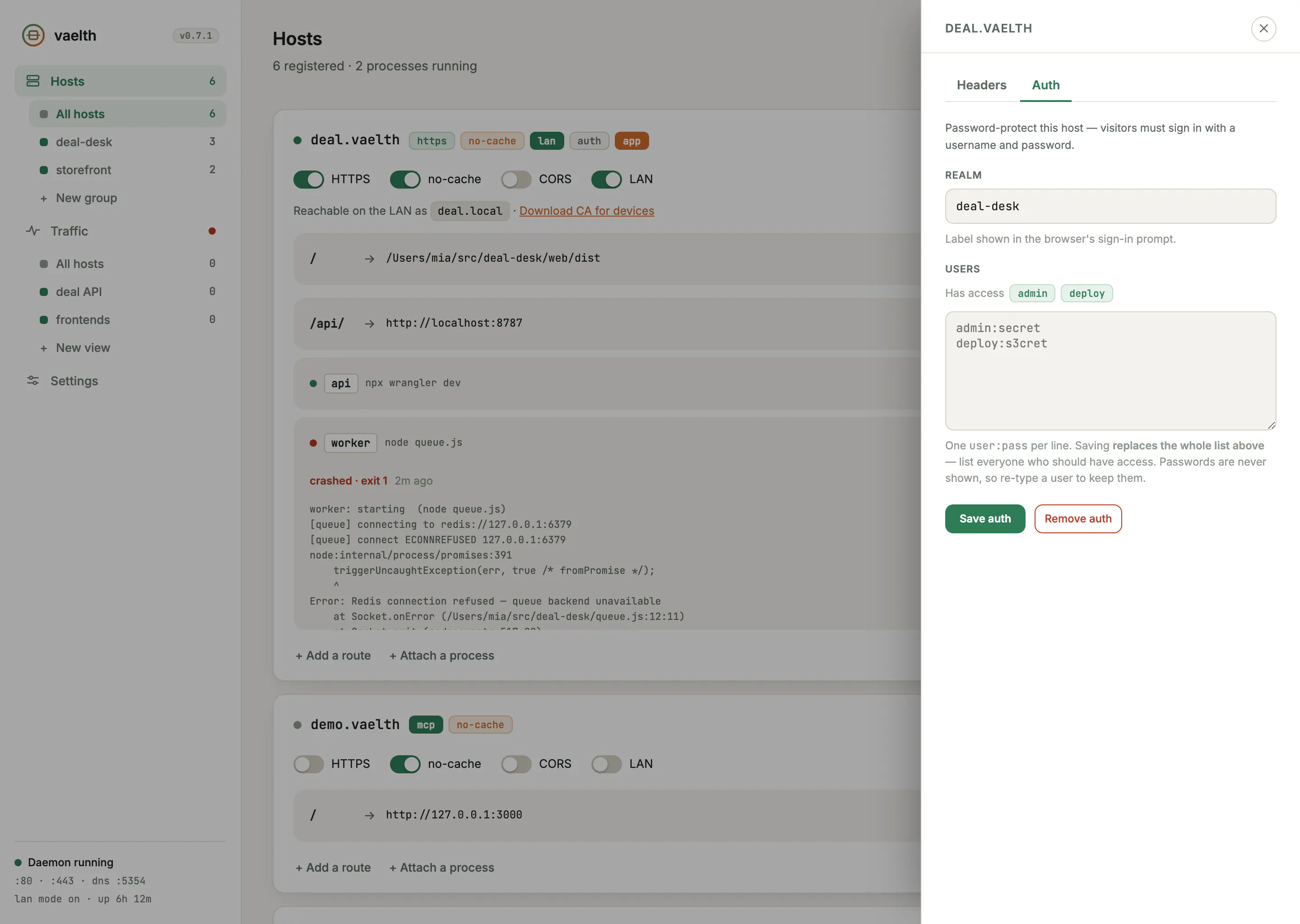Screen dimensions: 1300x924
Task: Open Download CA for devices link
Action: 586,211
